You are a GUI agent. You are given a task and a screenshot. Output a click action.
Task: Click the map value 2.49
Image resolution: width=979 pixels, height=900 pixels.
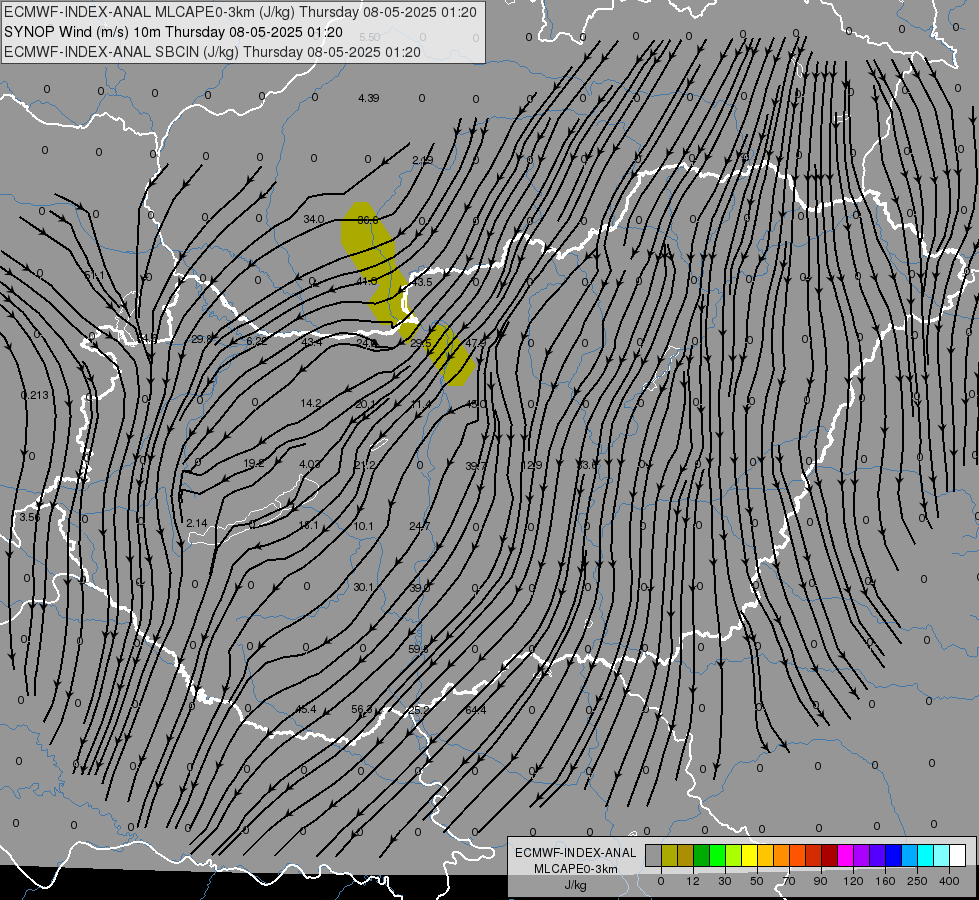click(x=423, y=161)
